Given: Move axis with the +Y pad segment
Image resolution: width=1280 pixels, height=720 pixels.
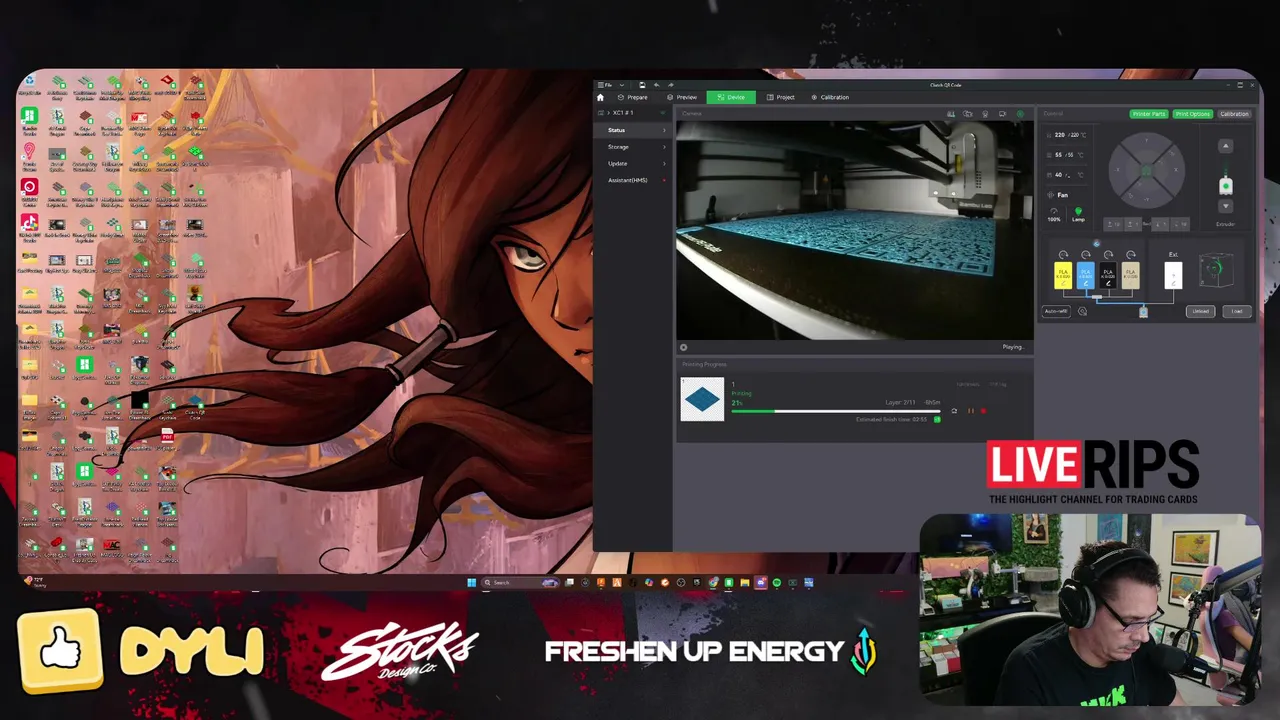Looking at the screenshot, I should tap(1146, 142).
